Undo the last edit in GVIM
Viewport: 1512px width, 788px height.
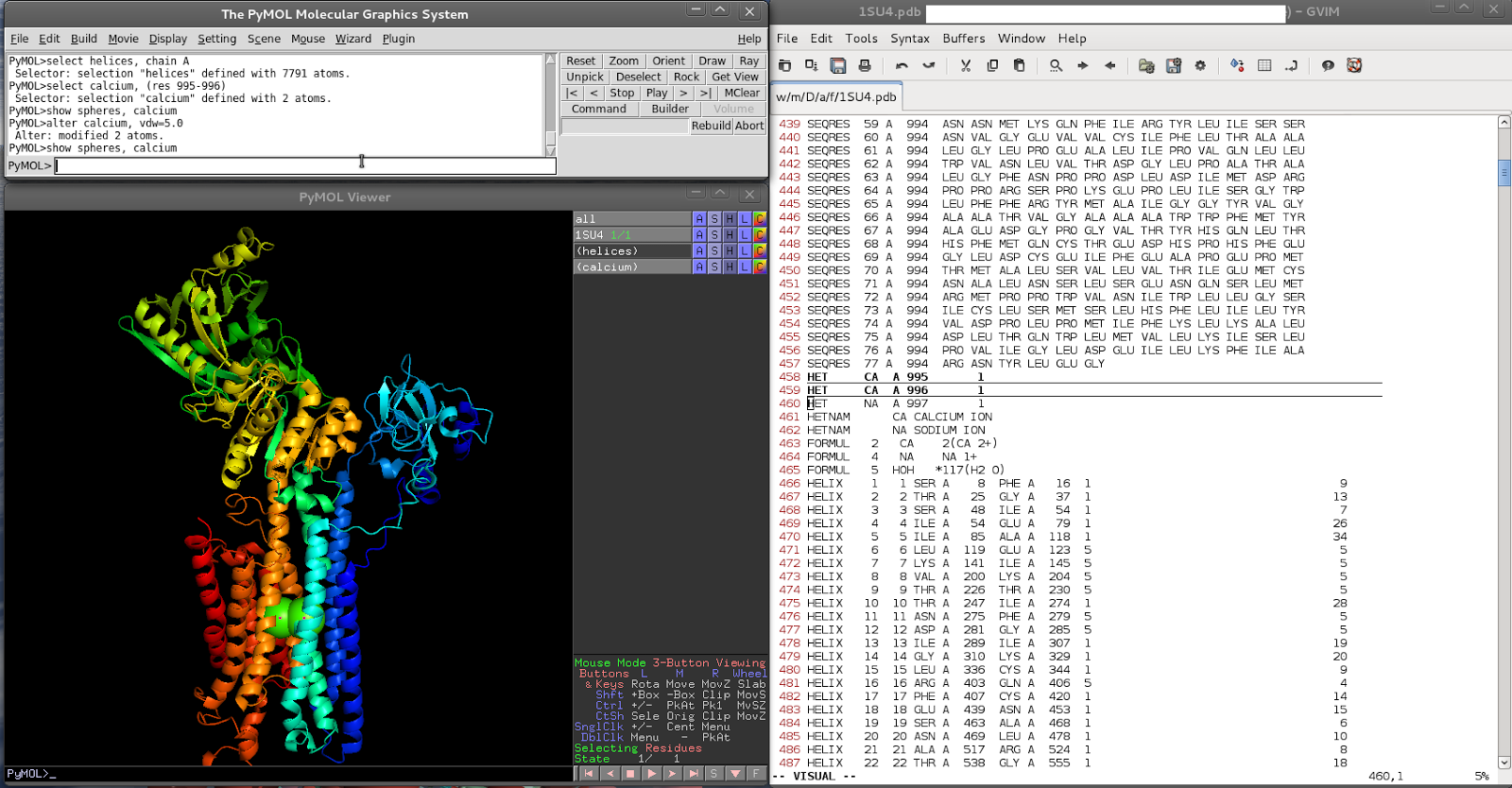coord(902,65)
